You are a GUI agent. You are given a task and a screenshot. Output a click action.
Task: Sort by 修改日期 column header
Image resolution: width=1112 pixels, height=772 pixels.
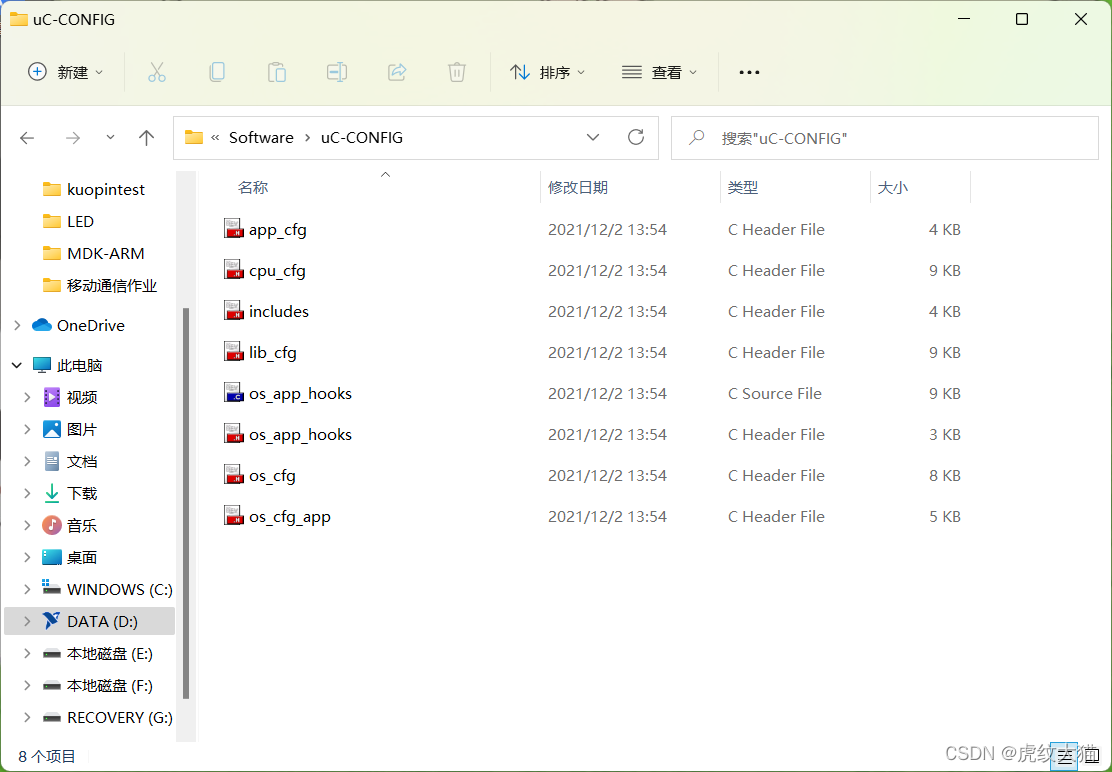point(578,188)
